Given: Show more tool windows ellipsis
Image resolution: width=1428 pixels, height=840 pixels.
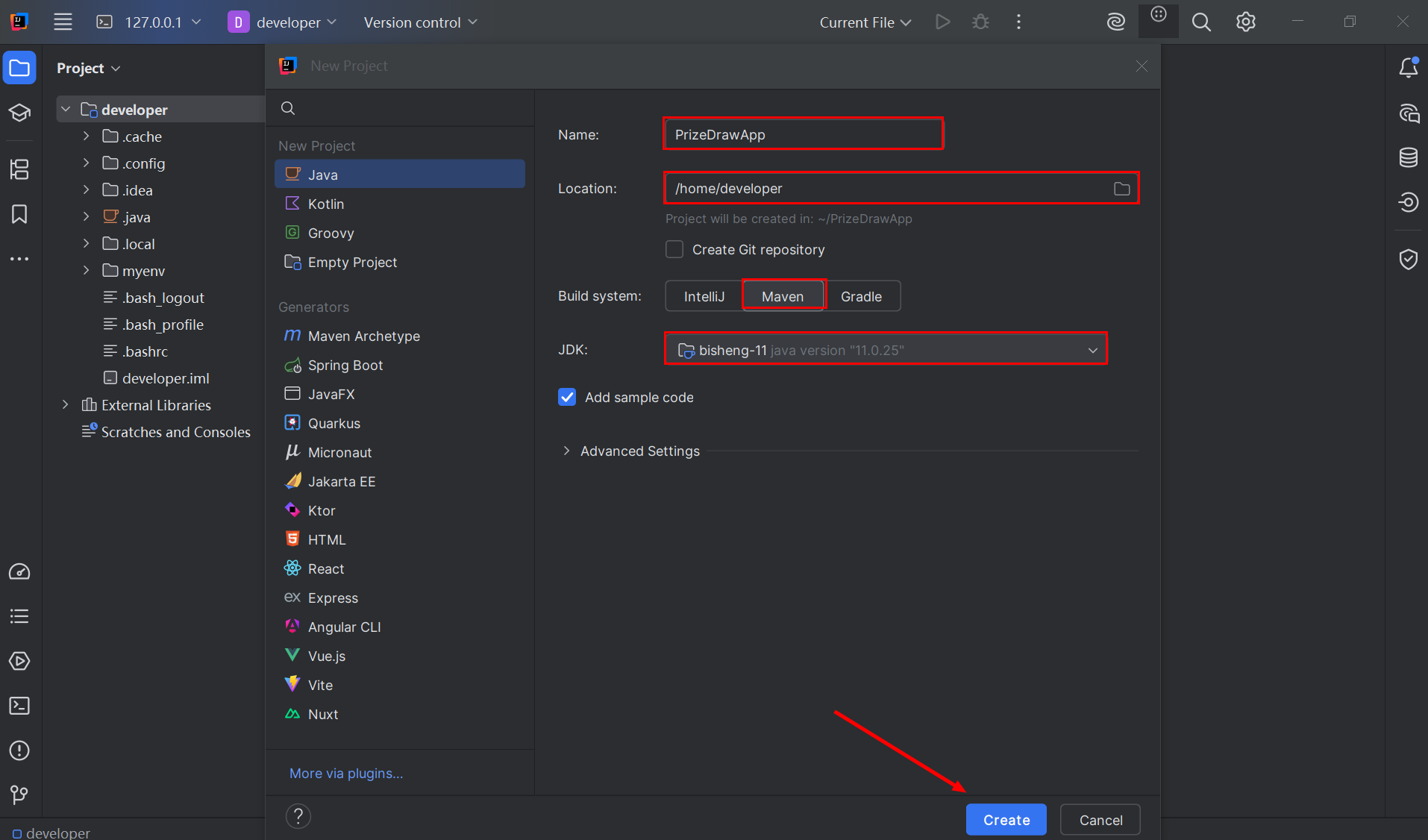Looking at the screenshot, I should coord(19,259).
